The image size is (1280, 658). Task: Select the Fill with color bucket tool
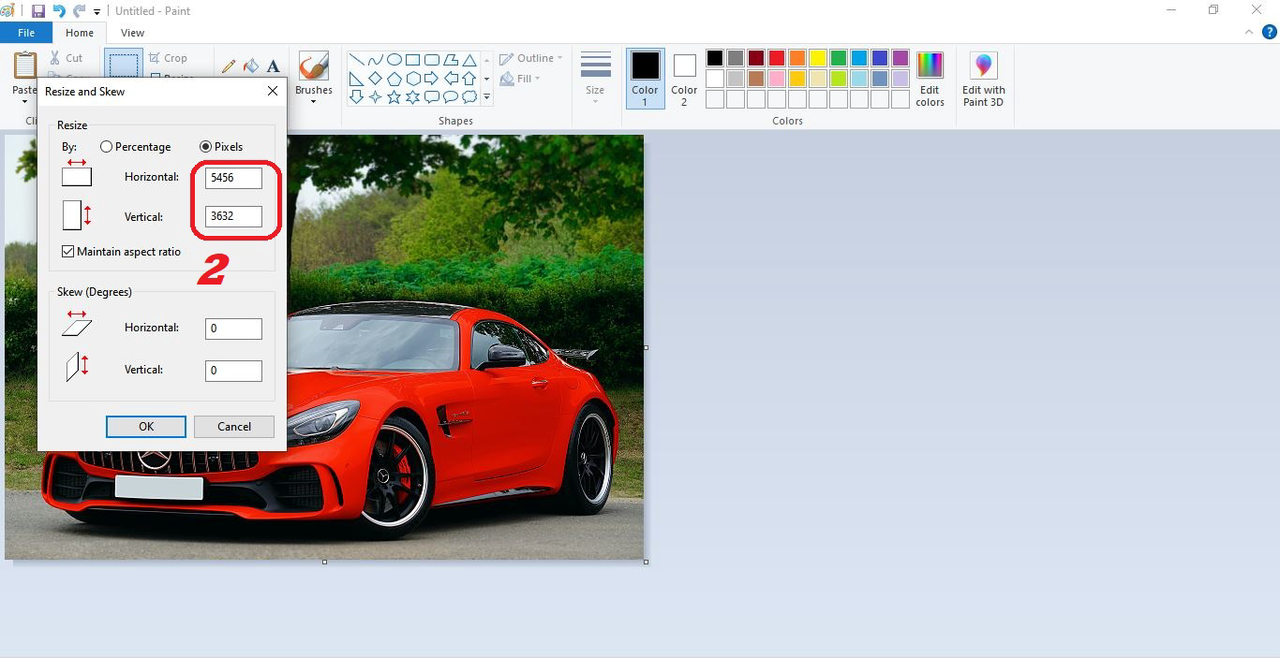251,66
